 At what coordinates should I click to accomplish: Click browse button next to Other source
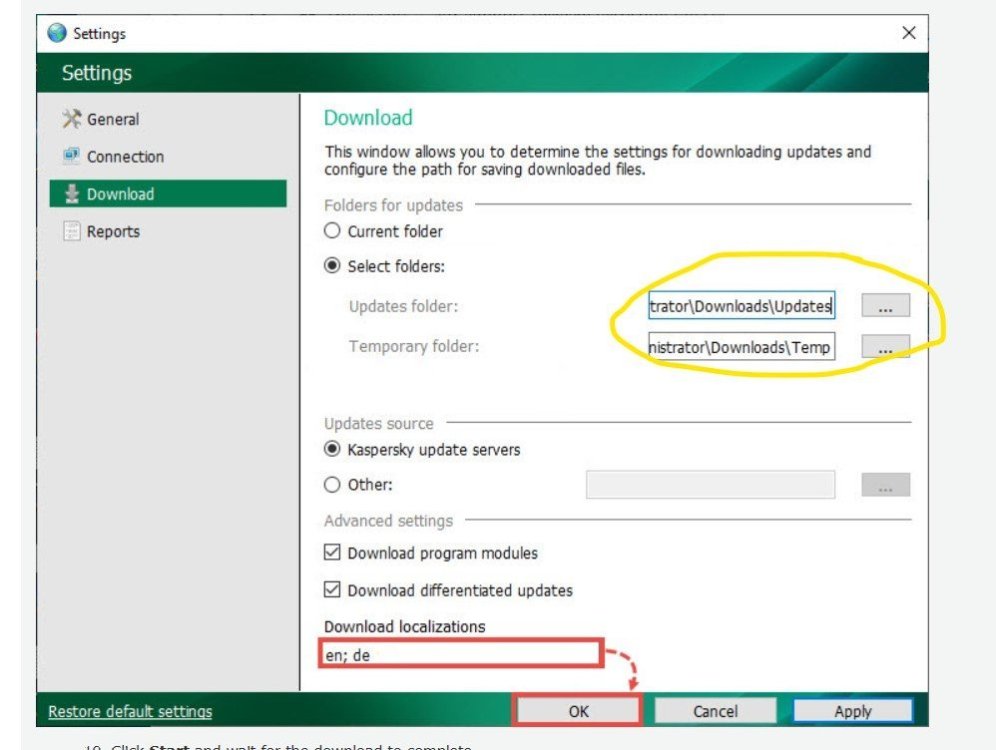(x=885, y=485)
